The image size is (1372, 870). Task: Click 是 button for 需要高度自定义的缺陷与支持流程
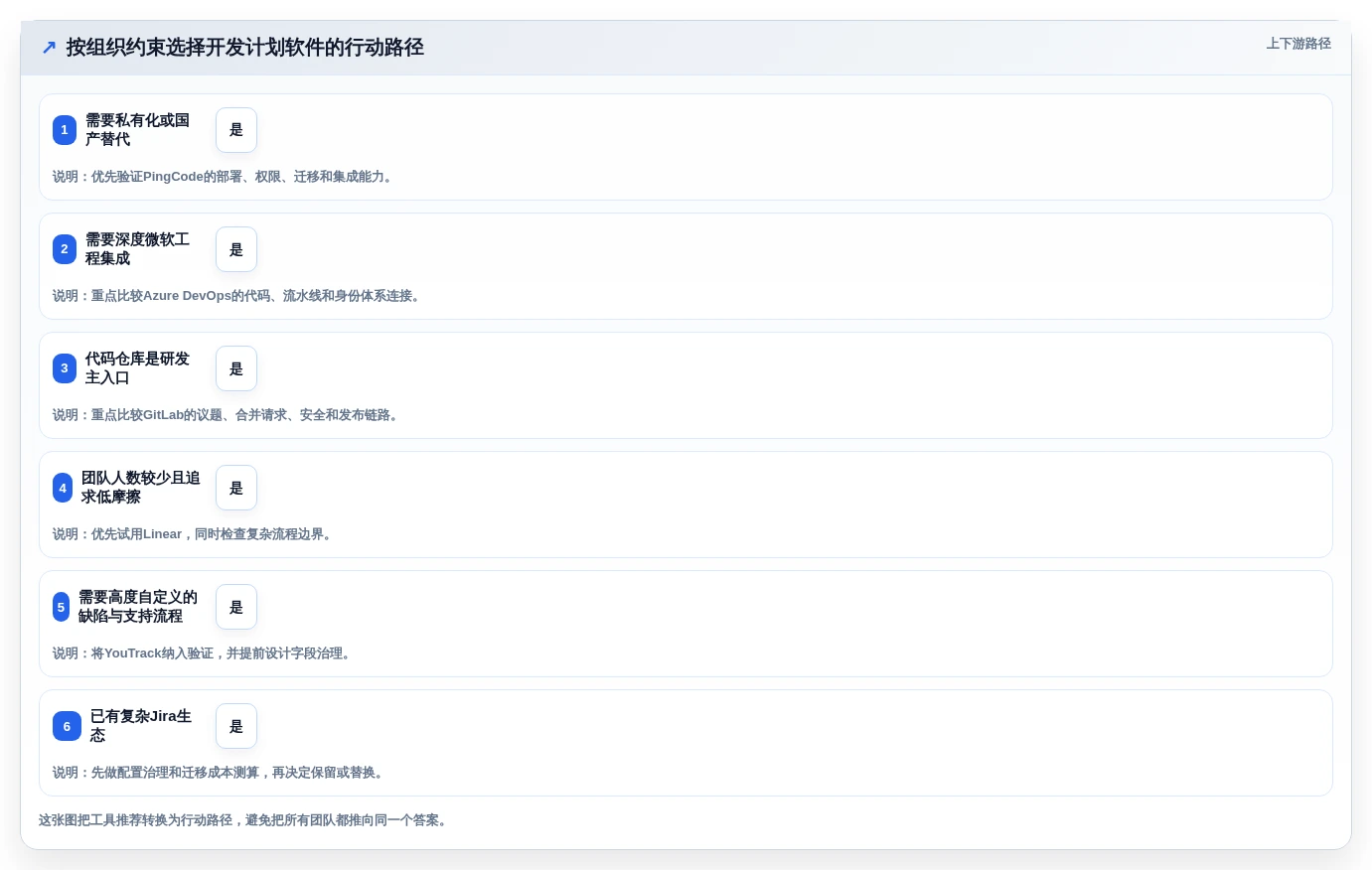(x=236, y=607)
